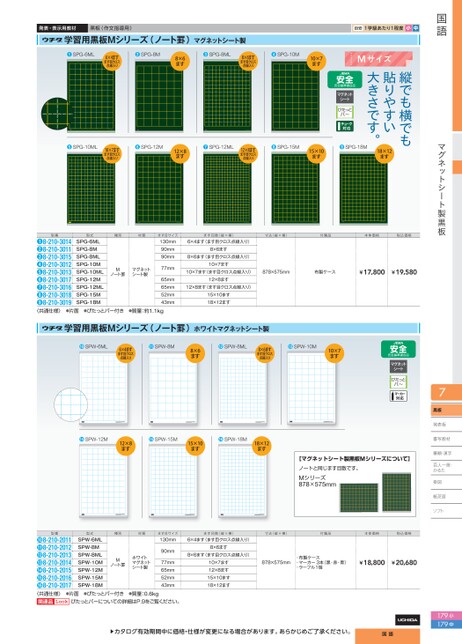
Task: Click product code 8-210-2017 in second table
Action: [x=55, y=585]
